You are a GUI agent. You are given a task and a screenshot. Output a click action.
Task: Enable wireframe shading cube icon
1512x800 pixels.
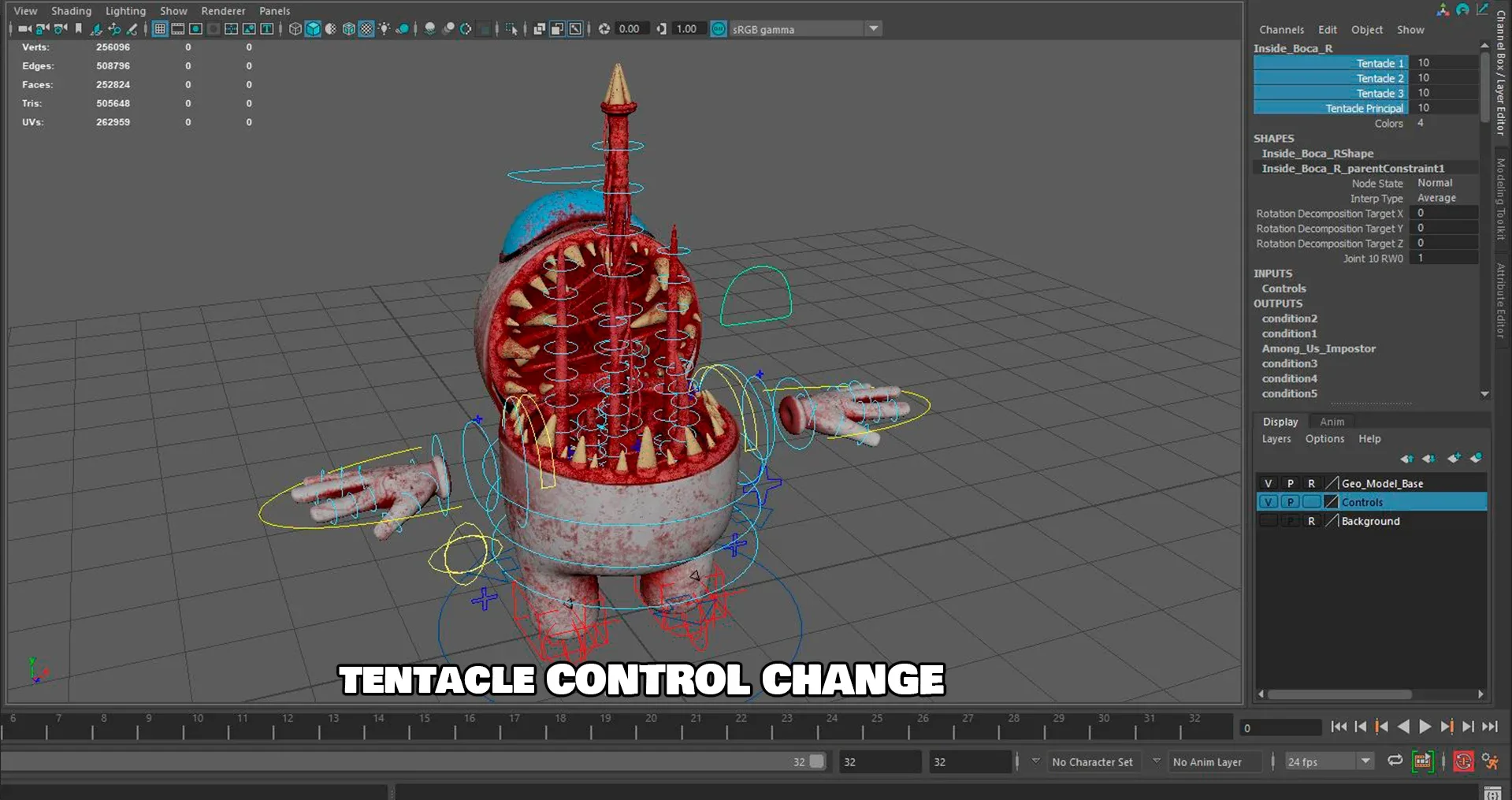[x=295, y=29]
